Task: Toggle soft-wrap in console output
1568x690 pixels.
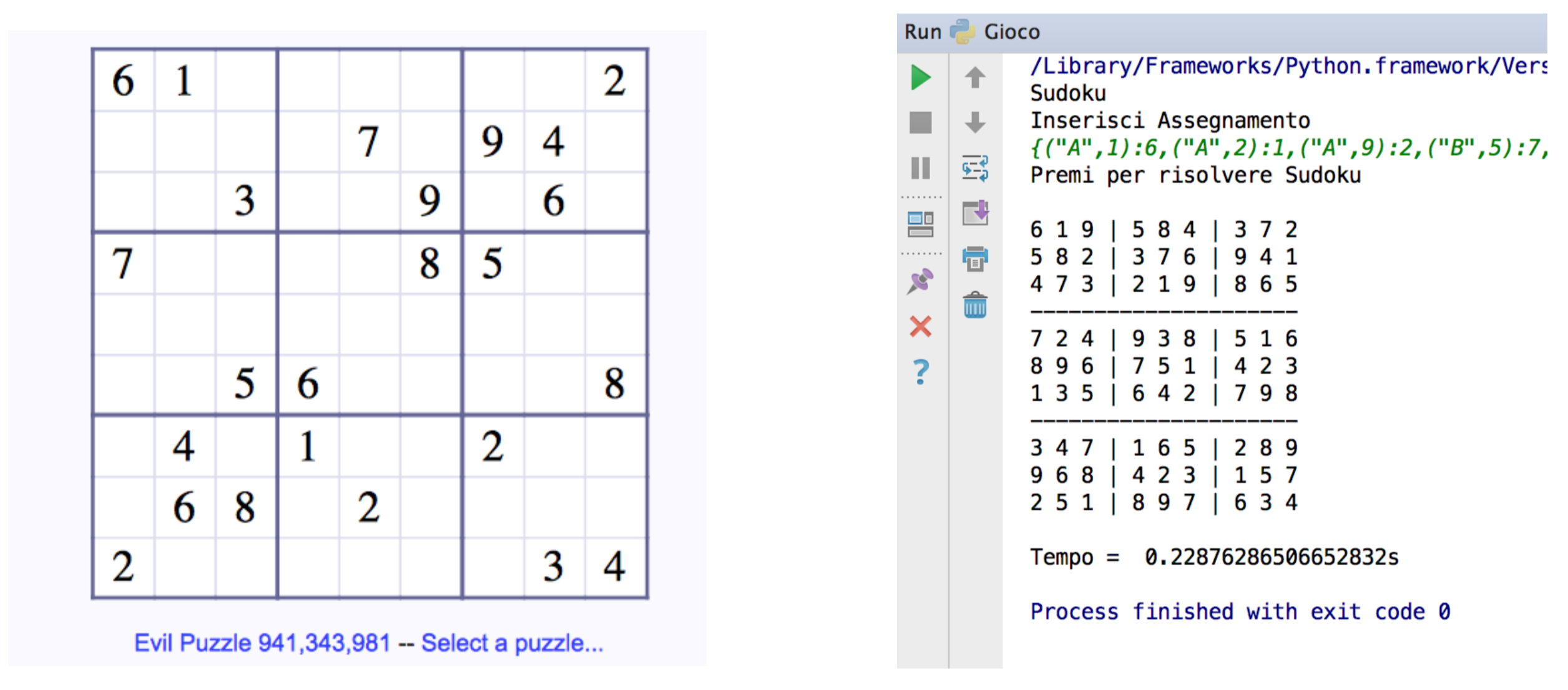Action: pyautogui.click(x=975, y=168)
